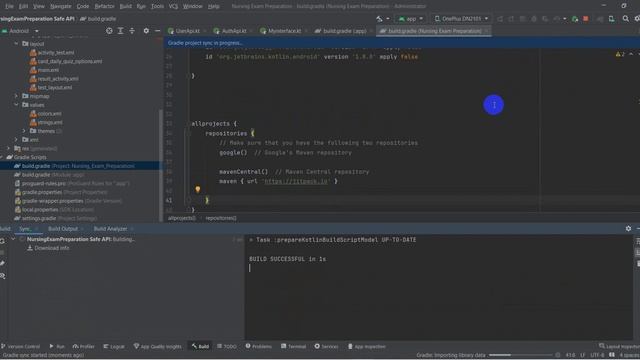Click the eye filter icon in Build panel

[x=2, y=276]
